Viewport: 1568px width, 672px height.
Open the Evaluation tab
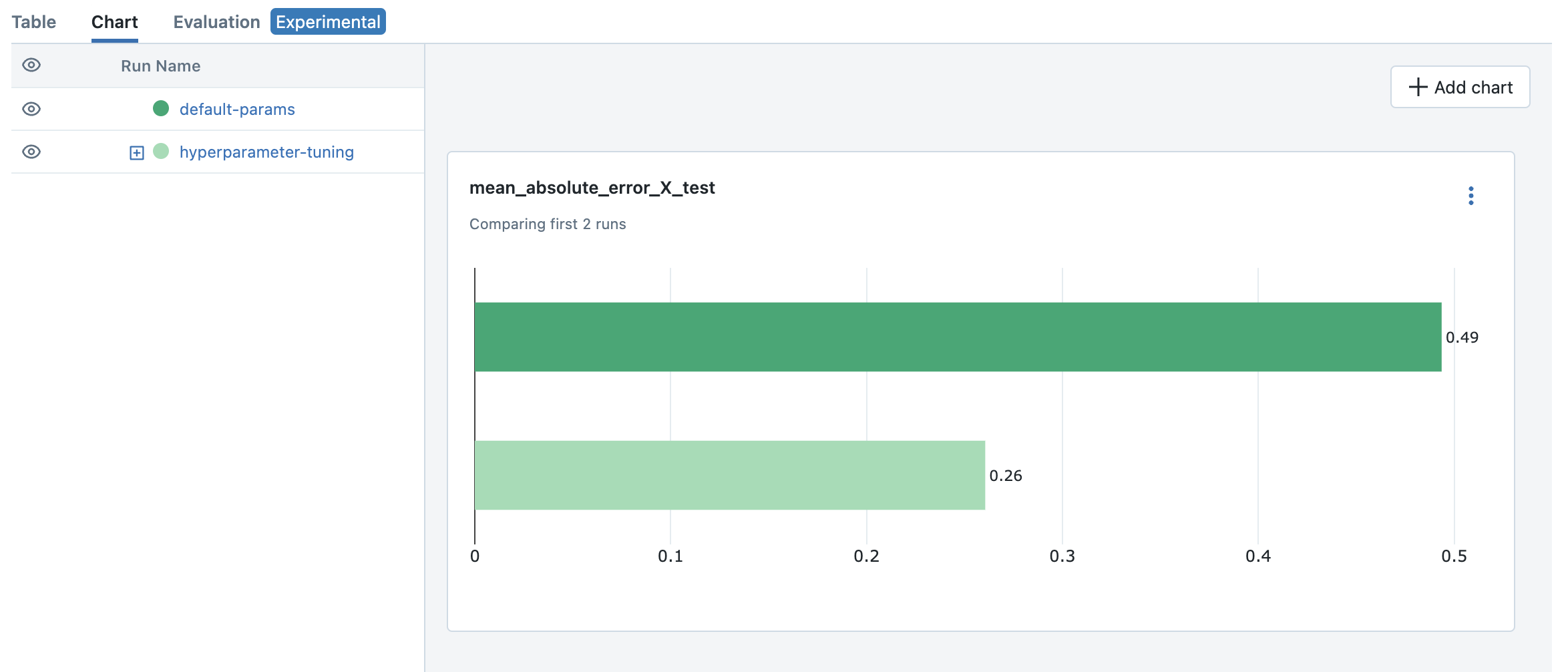click(216, 22)
